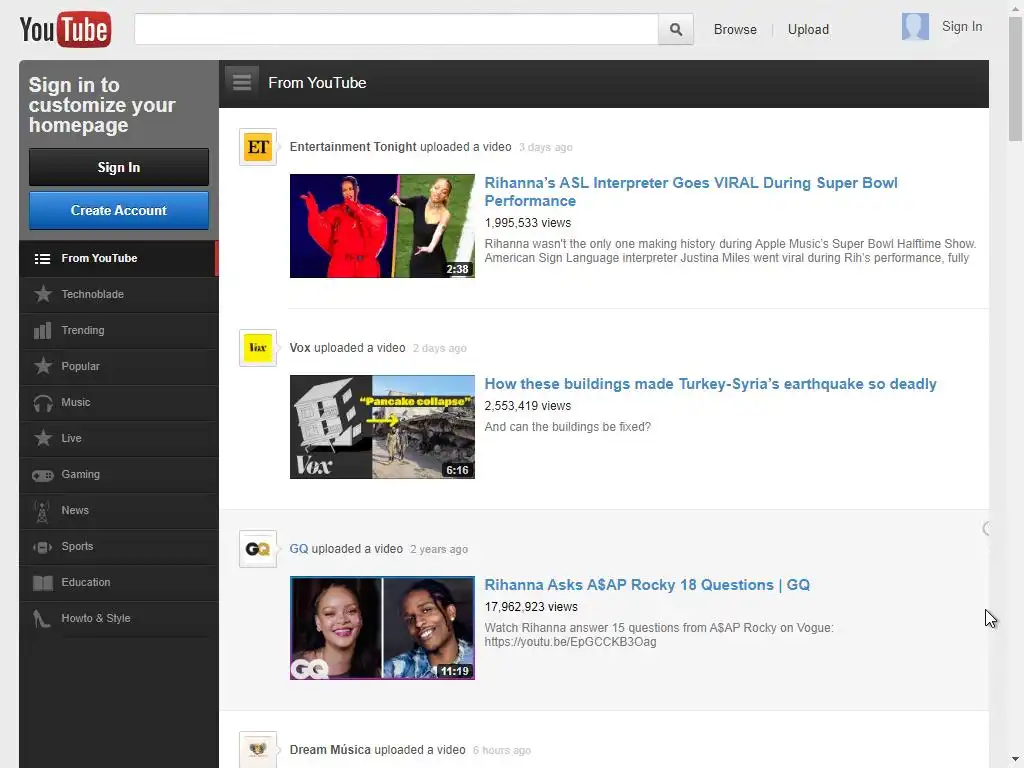The width and height of the screenshot is (1024, 768).
Task: Click the News antenna tower icon
Action: pyautogui.click(x=42, y=511)
